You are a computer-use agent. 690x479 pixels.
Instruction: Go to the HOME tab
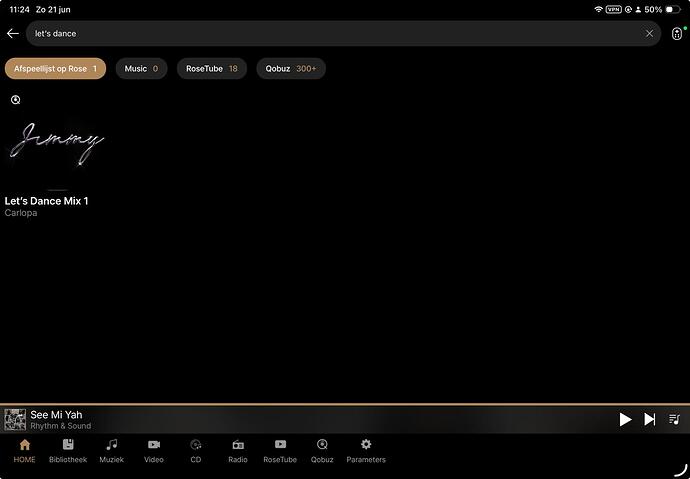coord(24,451)
